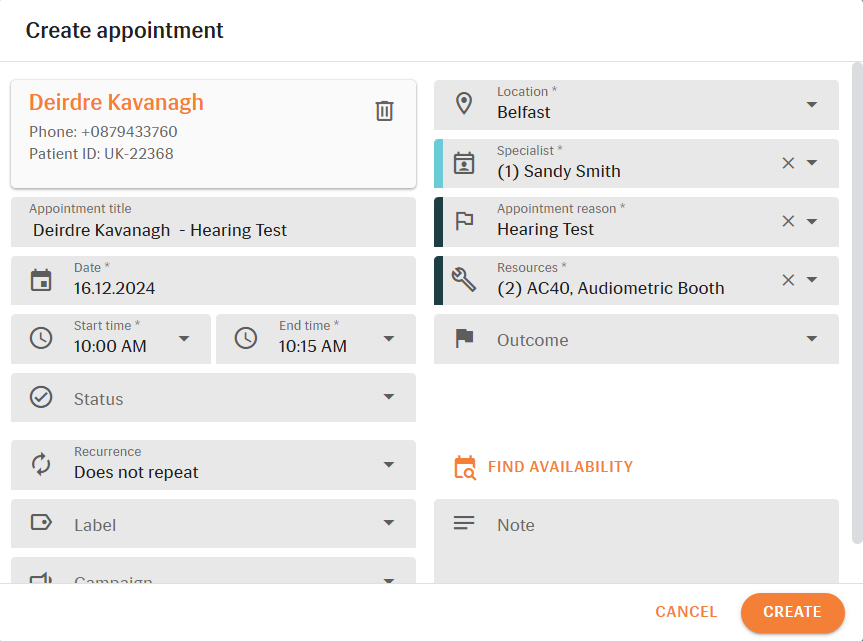This screenshot has height=641, width=863.
Task: Cancel the appointment creation
Action: (686, 612)
